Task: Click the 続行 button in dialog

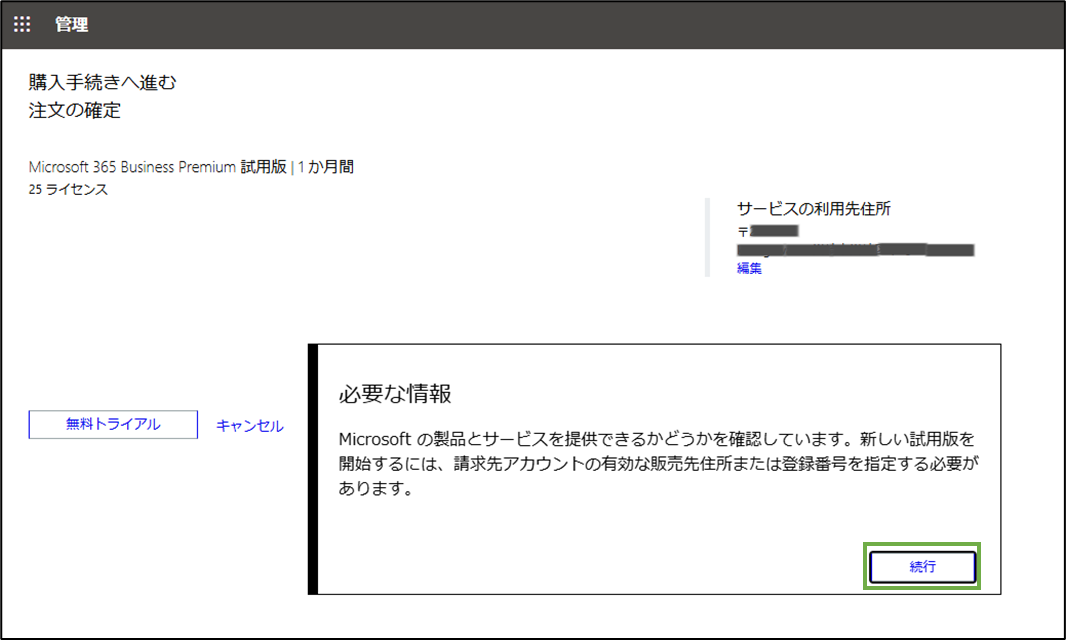Action: pos(922,567)
